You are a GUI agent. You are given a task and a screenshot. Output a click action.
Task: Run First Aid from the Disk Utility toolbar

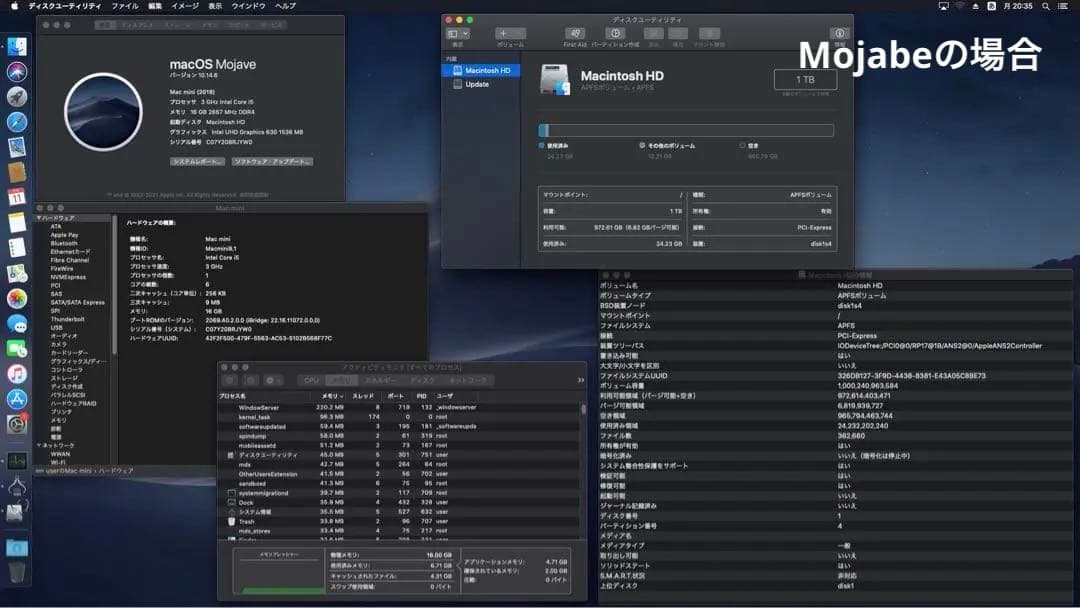[x=575, y=32]
